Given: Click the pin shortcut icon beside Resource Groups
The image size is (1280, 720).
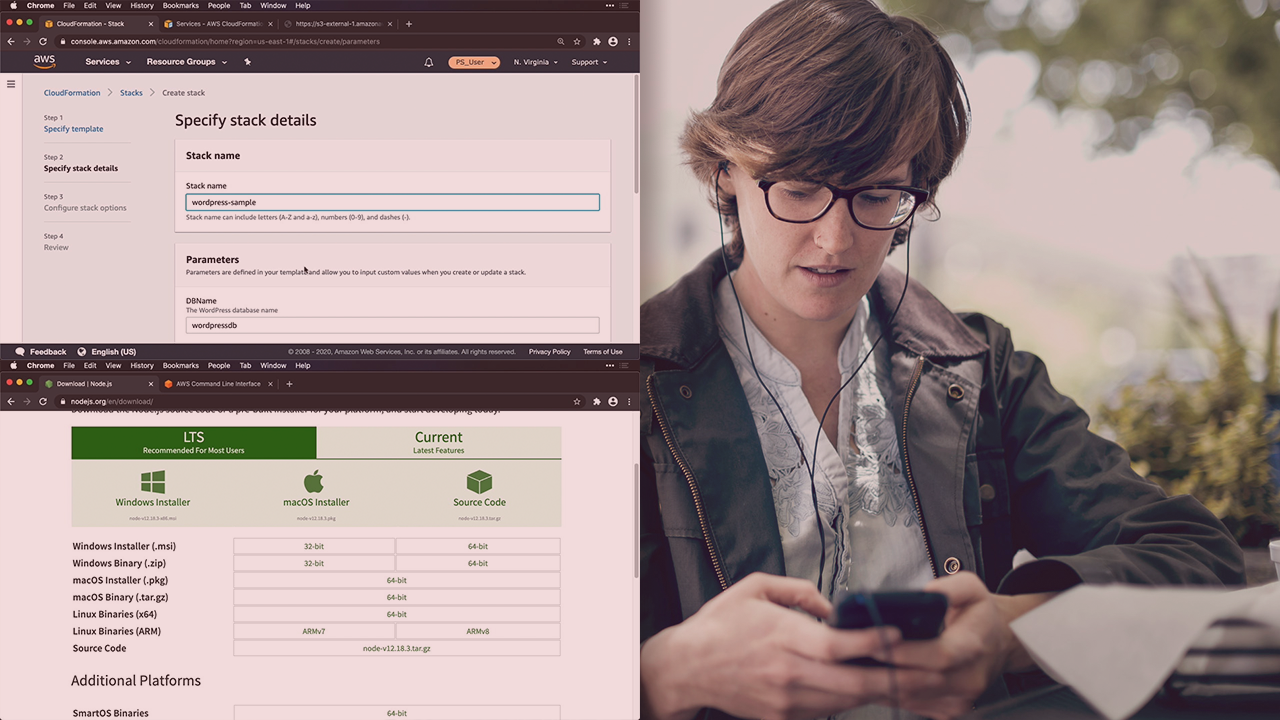Looking at the screenshot, I should pos(247,62).
